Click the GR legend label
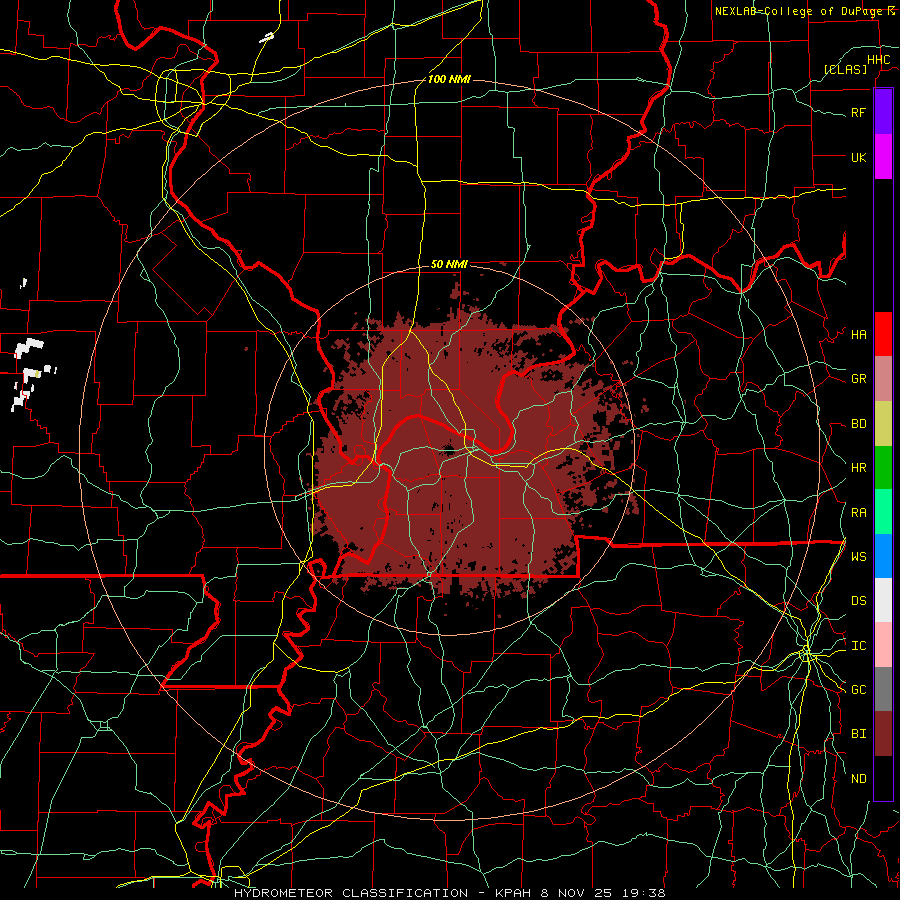Screen dimensions: 900x900 [858, 379]
